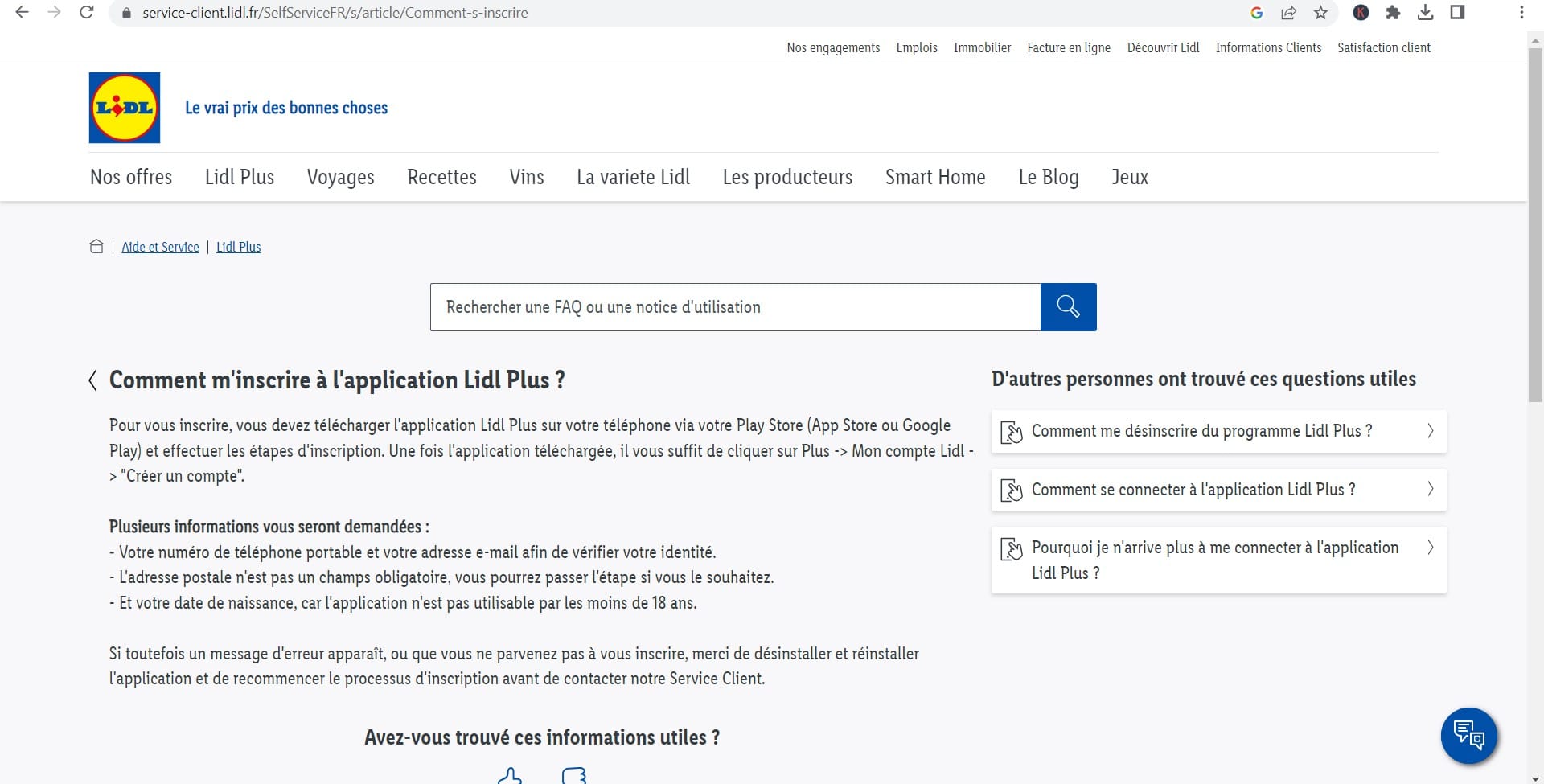
Task: Open the Facture en ligne link
Action: (x=1069, y=47)
